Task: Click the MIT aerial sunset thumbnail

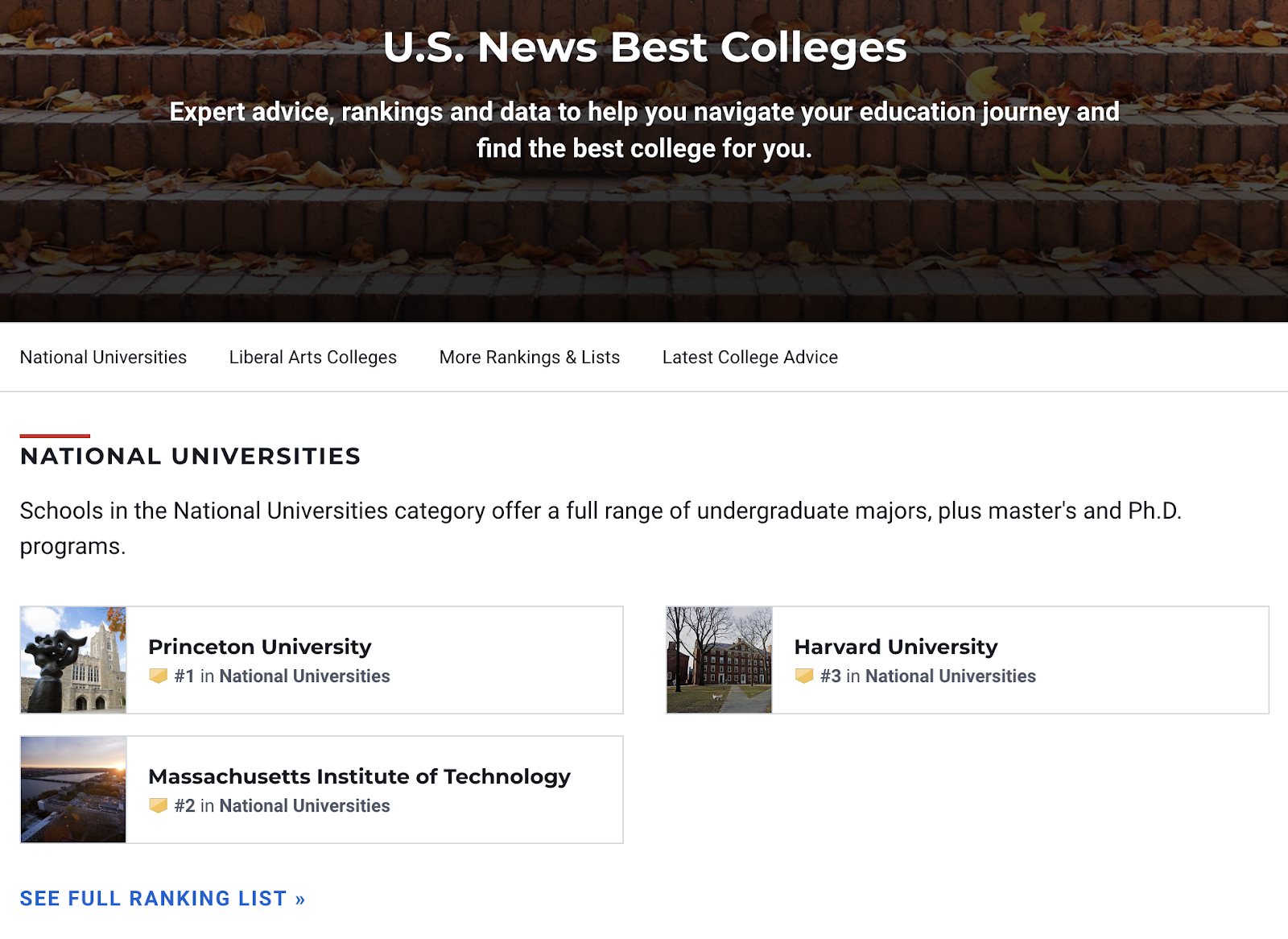Action: click(72, 789)
